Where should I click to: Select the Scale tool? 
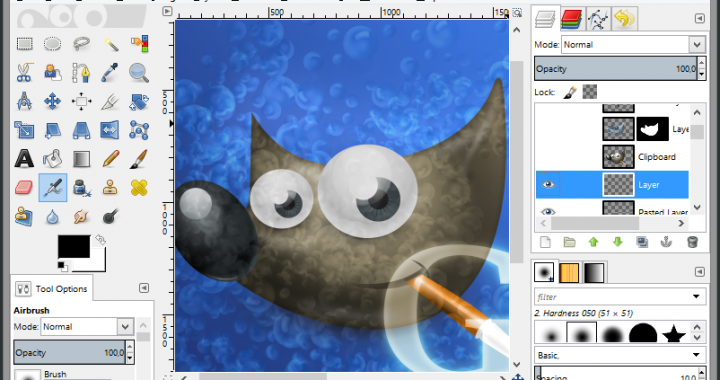tap(24, 130)
